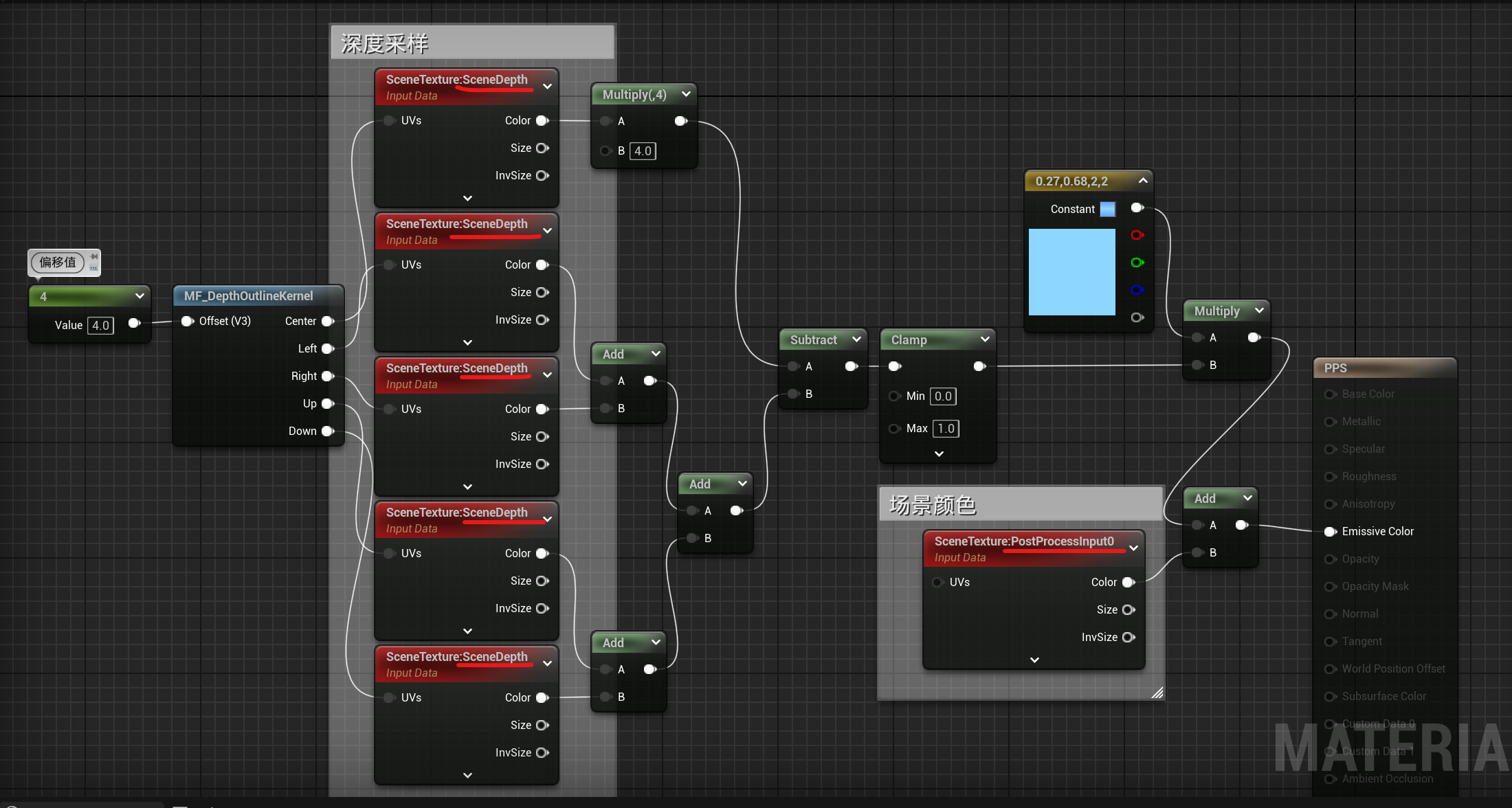
Task: Expand the Clamp node's bottom chevron
Action: (939, 454)
